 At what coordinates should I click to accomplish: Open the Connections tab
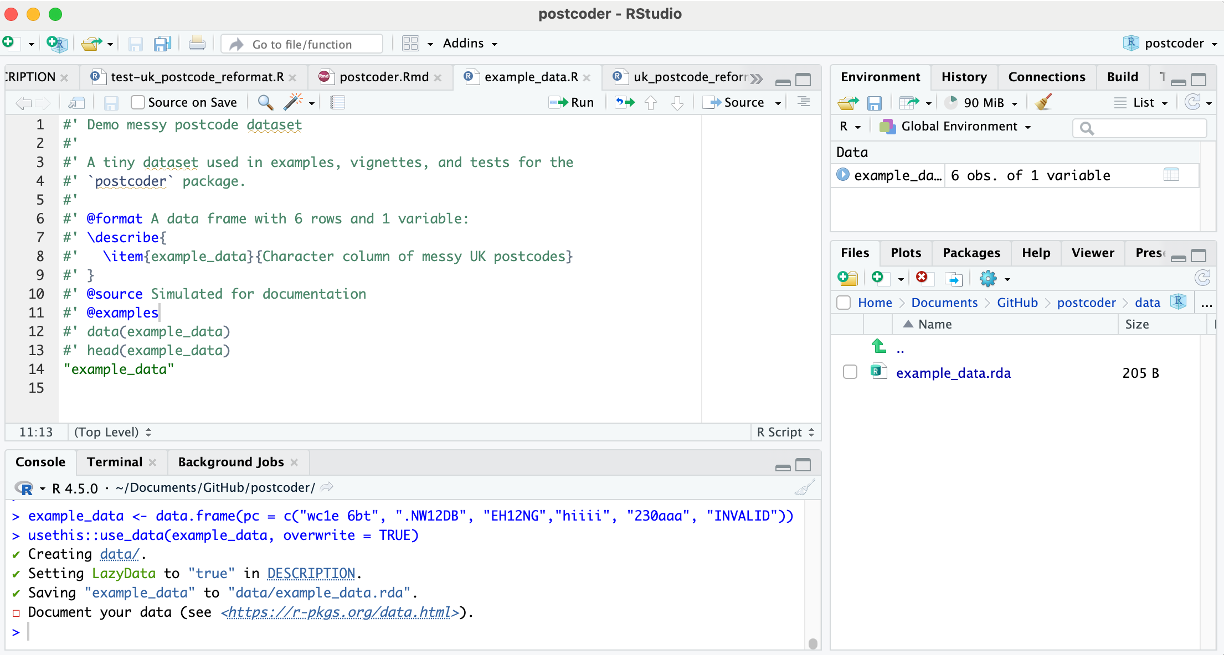coord(1046,76)
